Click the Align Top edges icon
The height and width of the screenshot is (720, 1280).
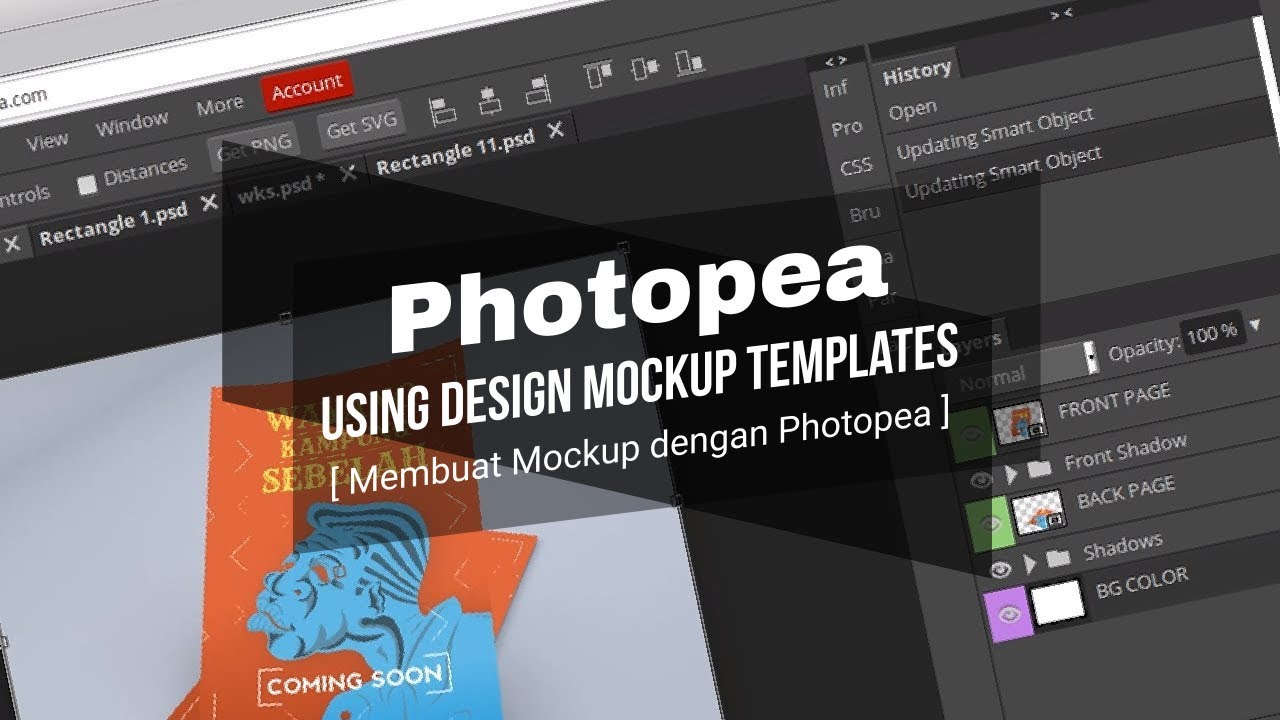[598, 75]
